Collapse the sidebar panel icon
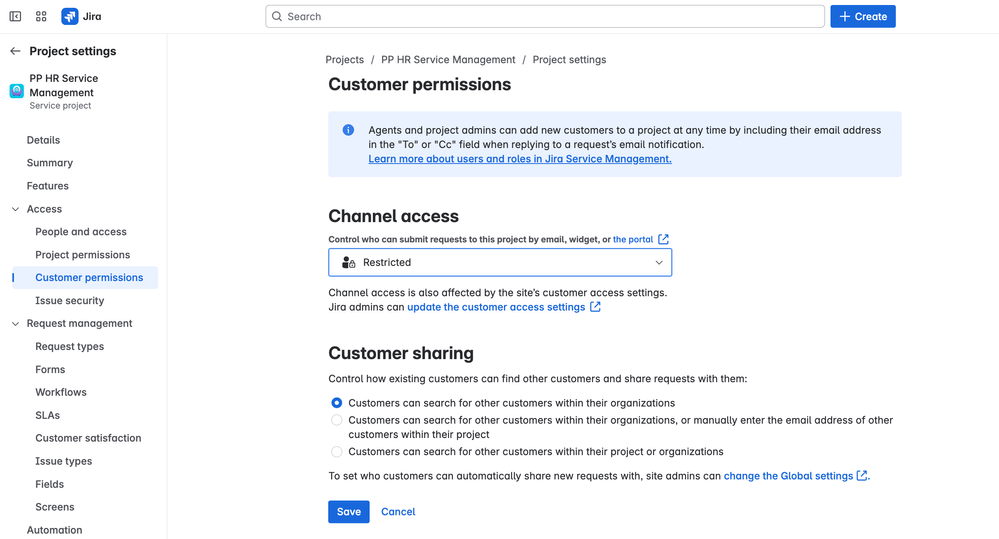The height and width of the screenshot is (539, 999). (x=15, y=16)
